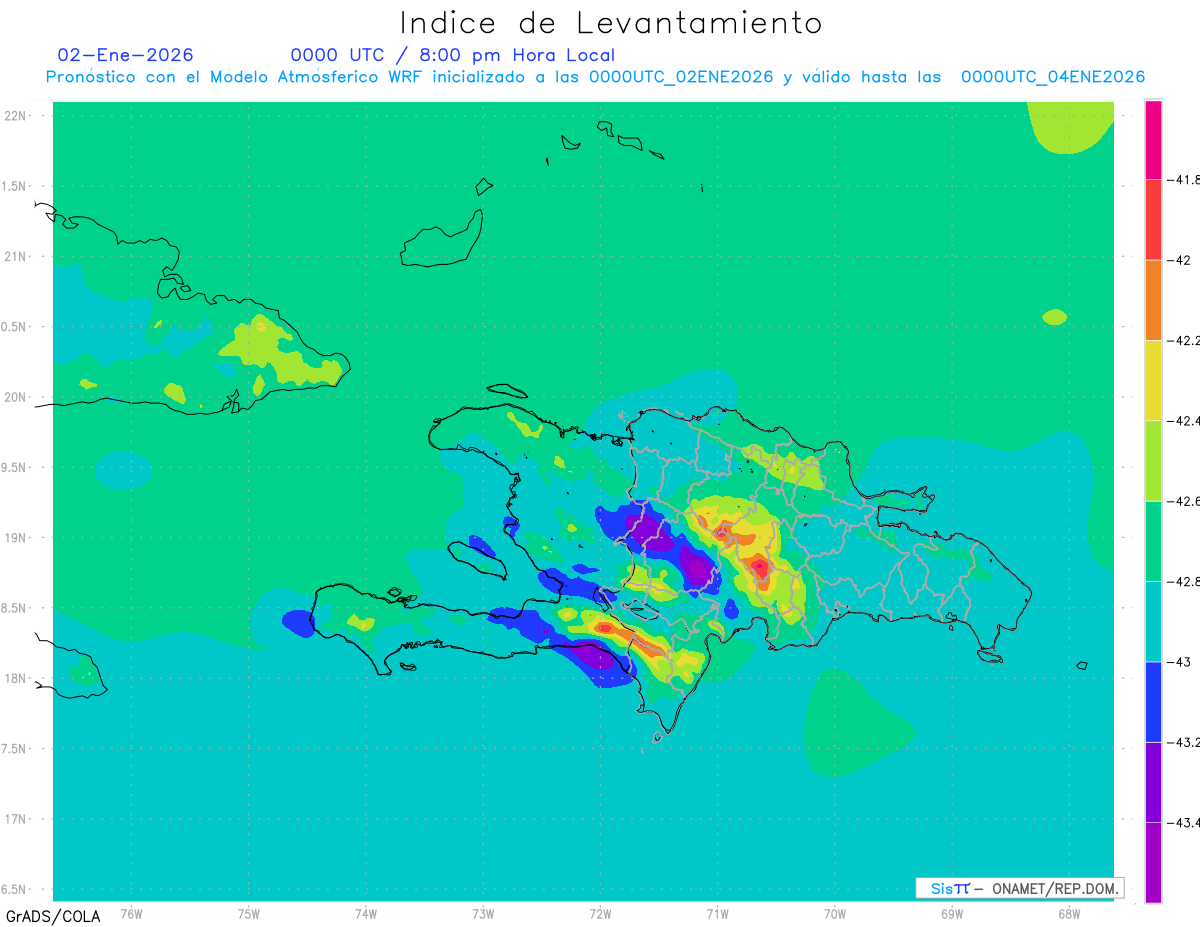Image resolution: width=1200 pixels, height=927 pixels.
Task: Click the '-41.8' color bar value
Action: click(x=1182, y=180)
